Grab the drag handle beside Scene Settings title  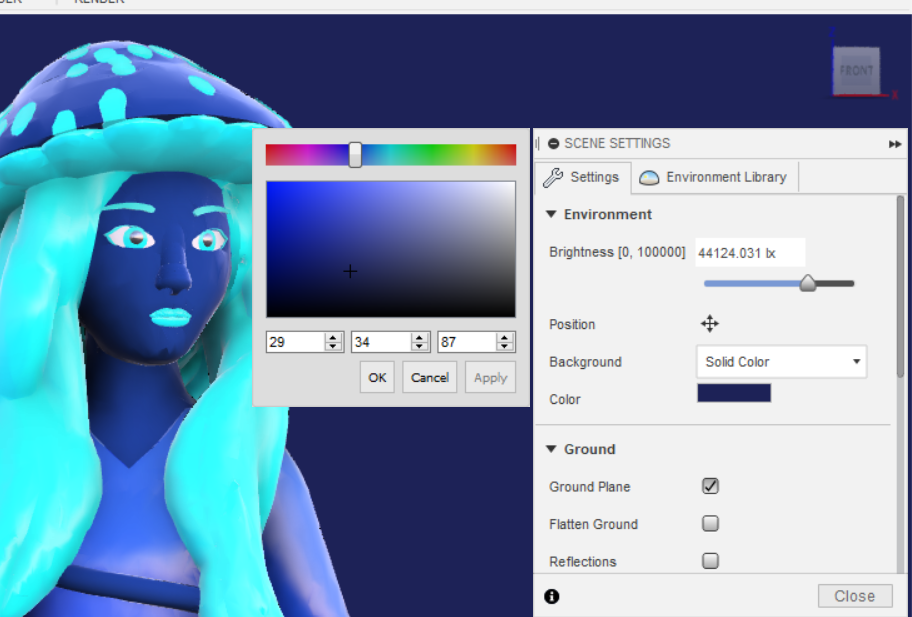pyautogui.click(x=538, y=143)
